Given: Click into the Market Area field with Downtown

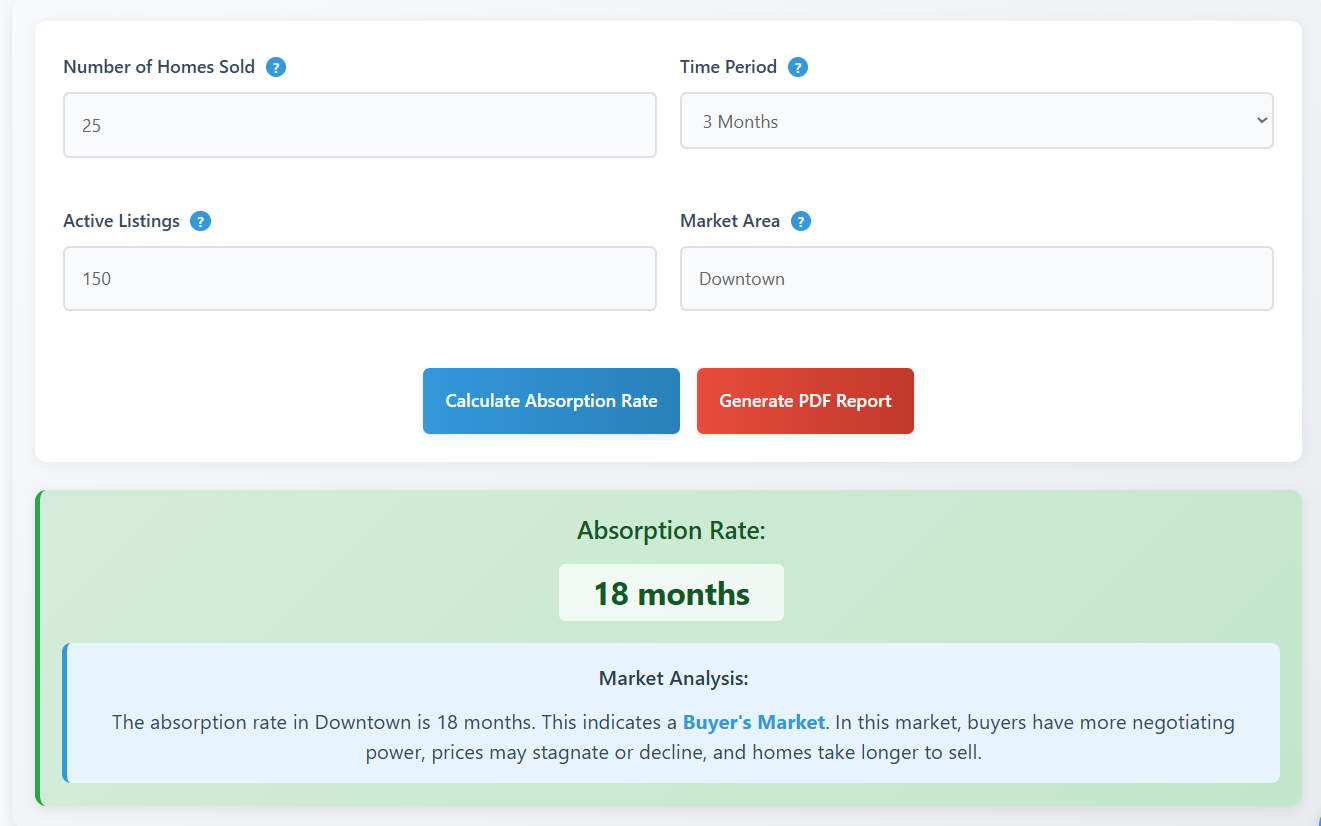Looking at the screenshot, I should click(x=976, y=278).
